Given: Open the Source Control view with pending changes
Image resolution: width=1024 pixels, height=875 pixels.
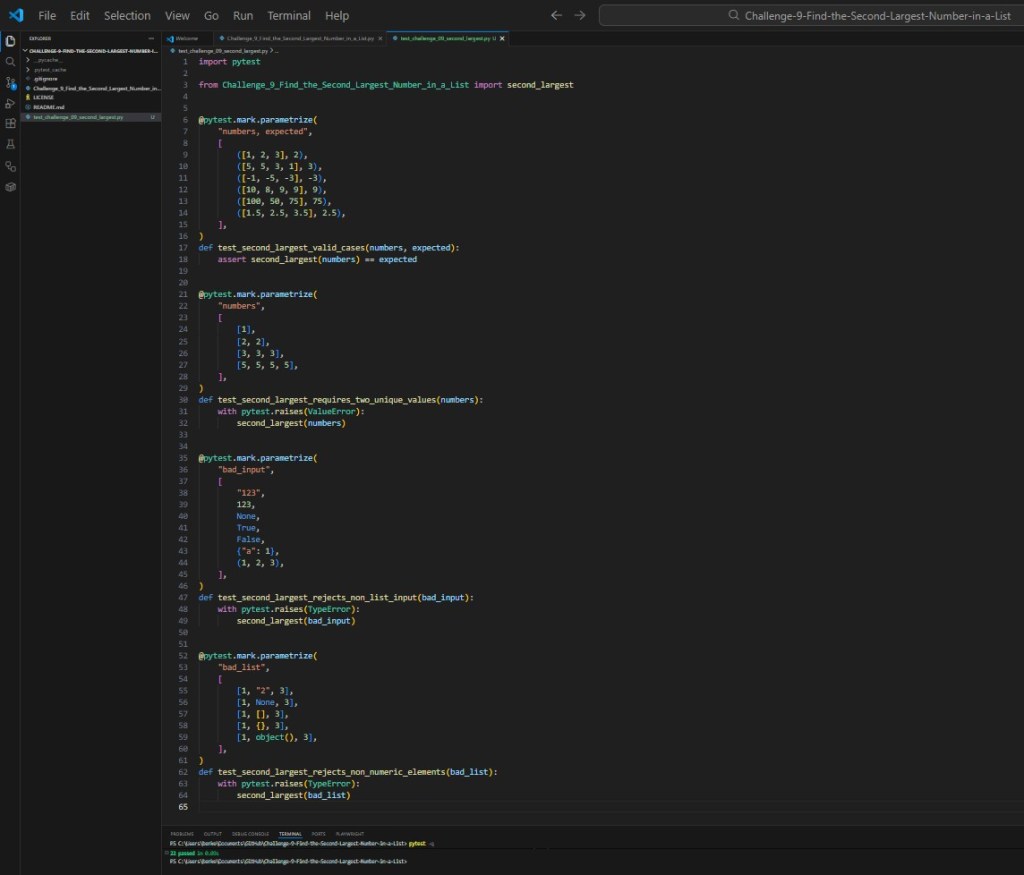Looking at the screenshot, I should pos(10,82).
